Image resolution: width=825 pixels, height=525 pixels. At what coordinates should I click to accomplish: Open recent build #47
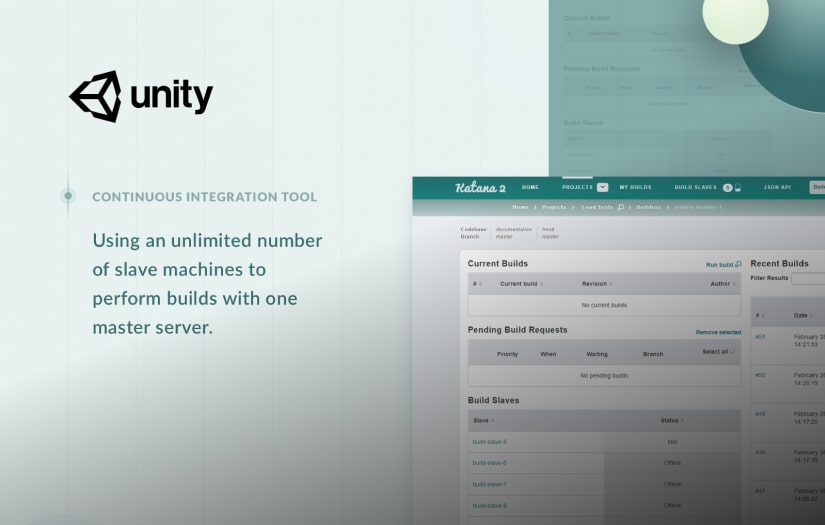[x=760, y=491]
